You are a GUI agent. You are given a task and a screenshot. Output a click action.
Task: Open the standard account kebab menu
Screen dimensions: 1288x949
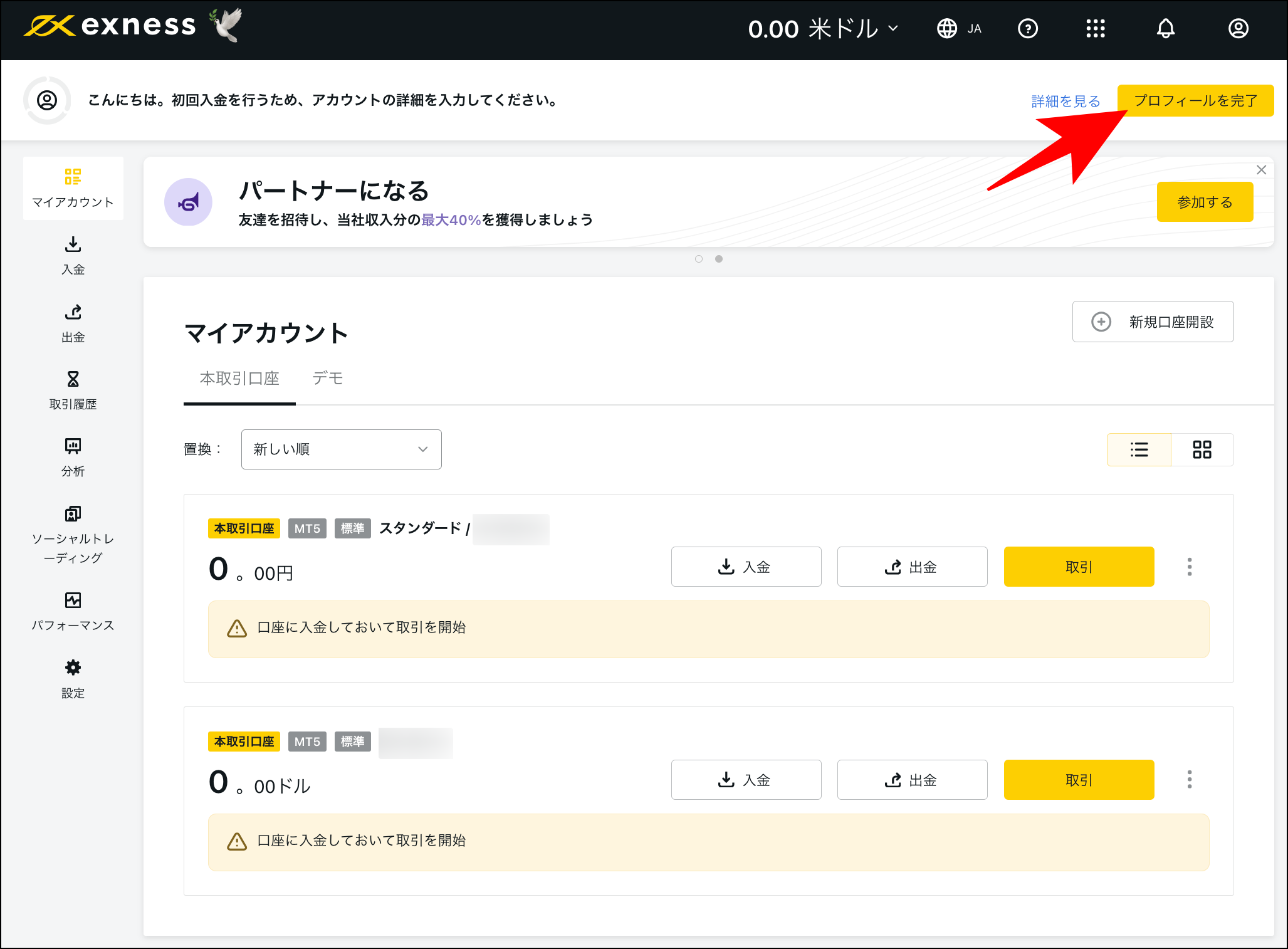1189,567
